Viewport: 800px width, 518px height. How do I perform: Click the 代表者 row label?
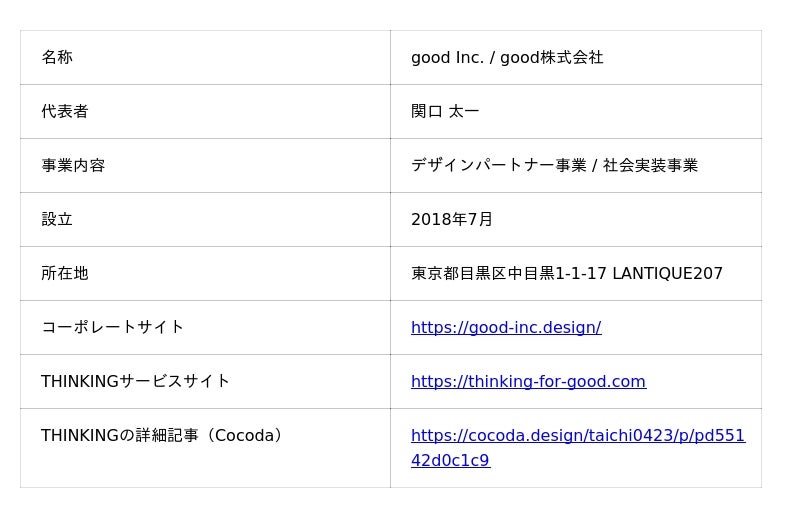(65, 112)
